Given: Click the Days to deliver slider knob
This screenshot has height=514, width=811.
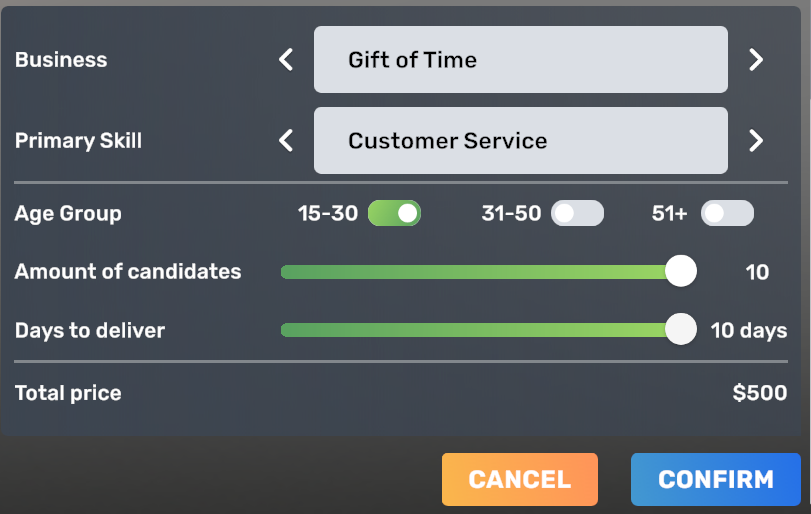Looking at the screenshot, I should pos(681,329).
